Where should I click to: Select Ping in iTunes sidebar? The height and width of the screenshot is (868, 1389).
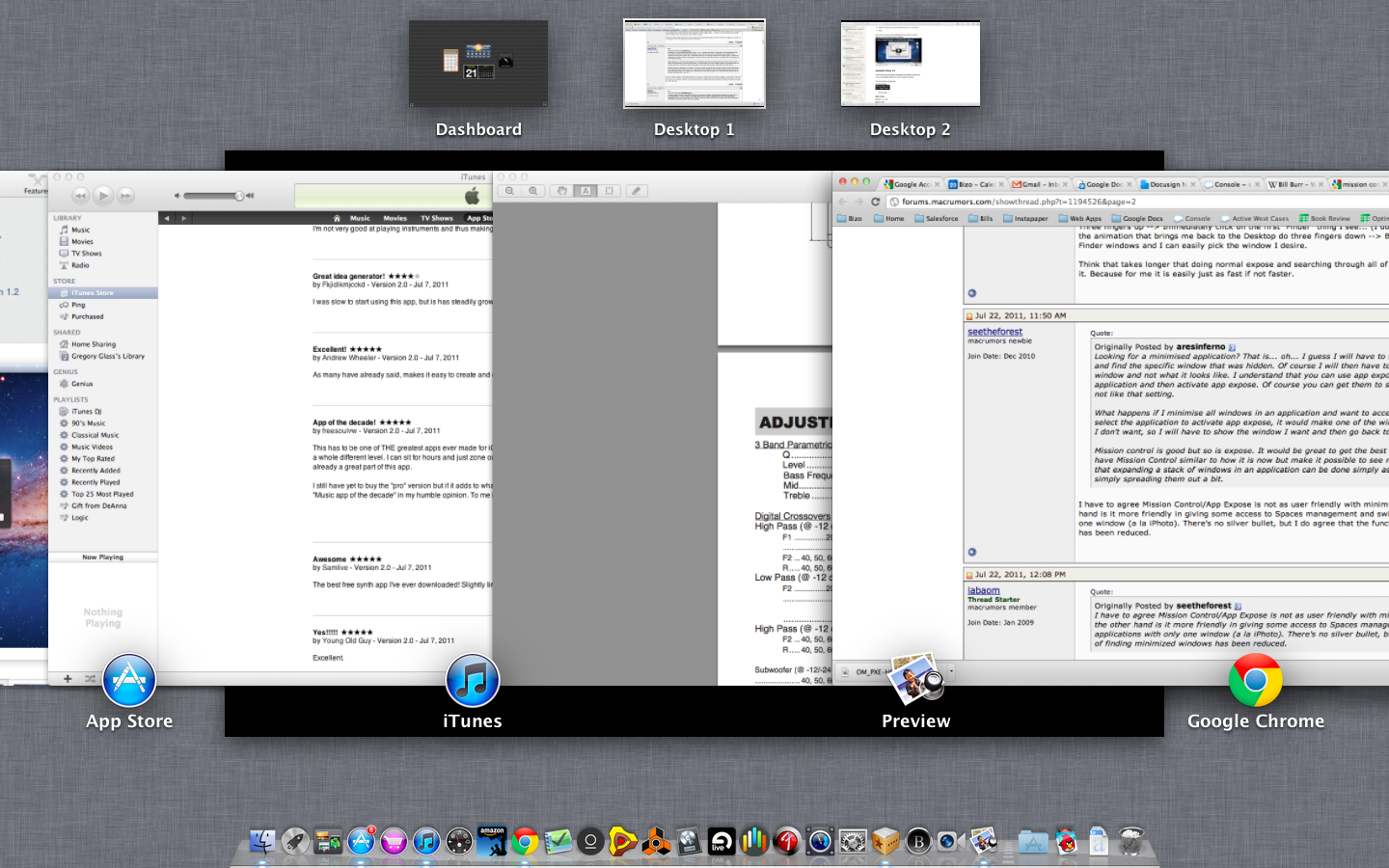click(x=77, y=305)
